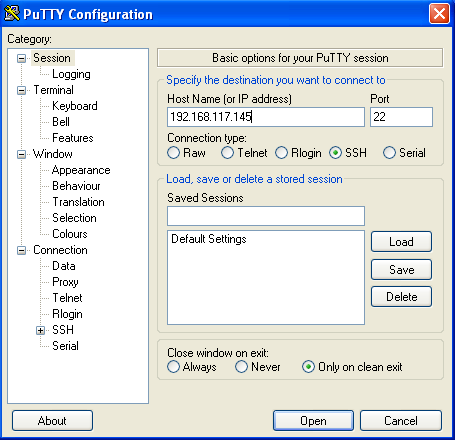Set close window on exit to Never
This screenshot has width=455, height=440.
click(241, 367)
